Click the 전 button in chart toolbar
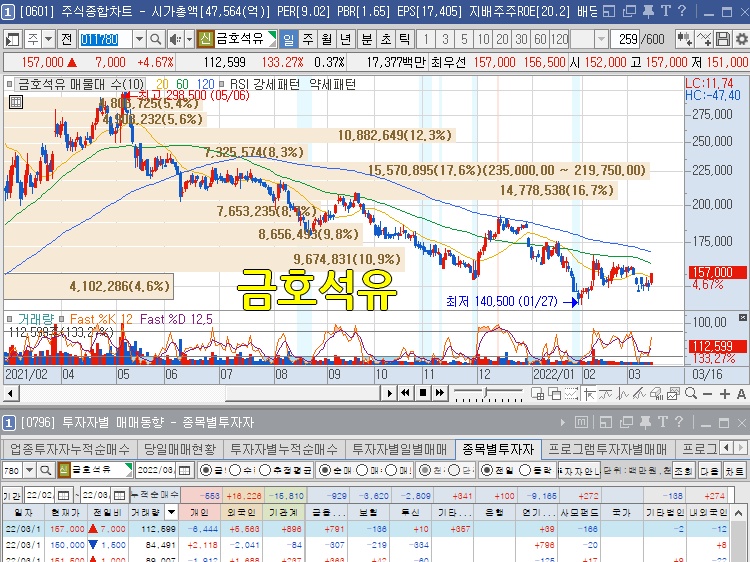750x562 pixels. tap(66, 39)
